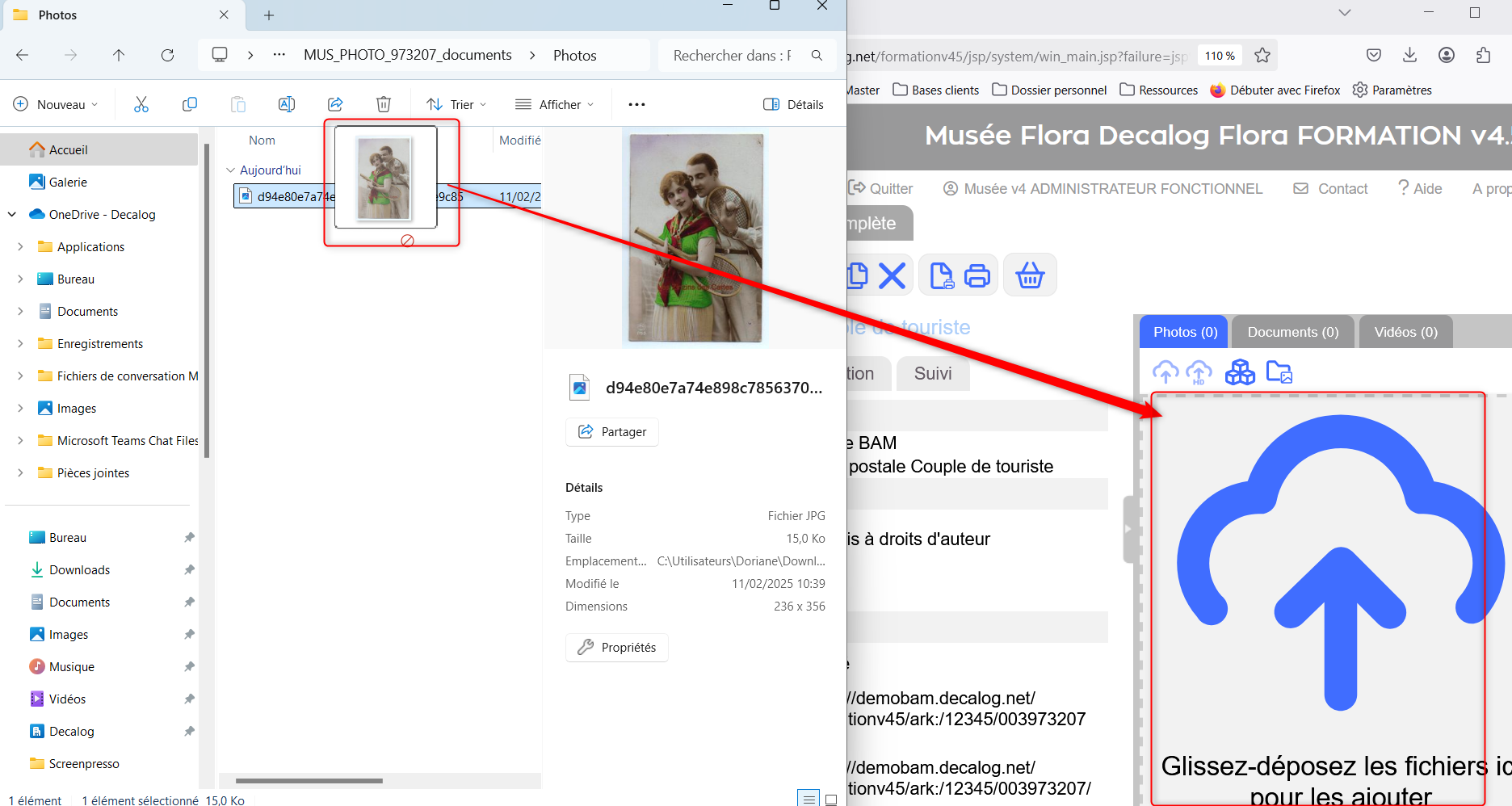
Task: Toggle the Firefox bookmark star
Action: tap(1262, 56)
